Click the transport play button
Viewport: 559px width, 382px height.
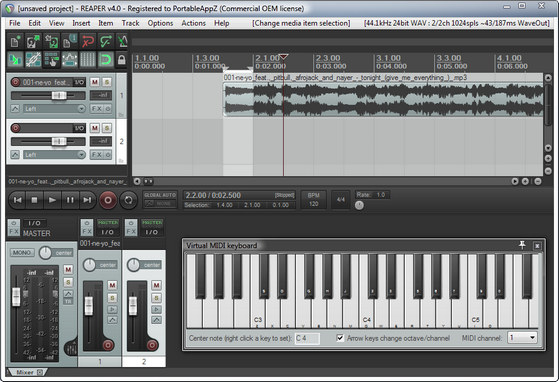click(52, 200)
